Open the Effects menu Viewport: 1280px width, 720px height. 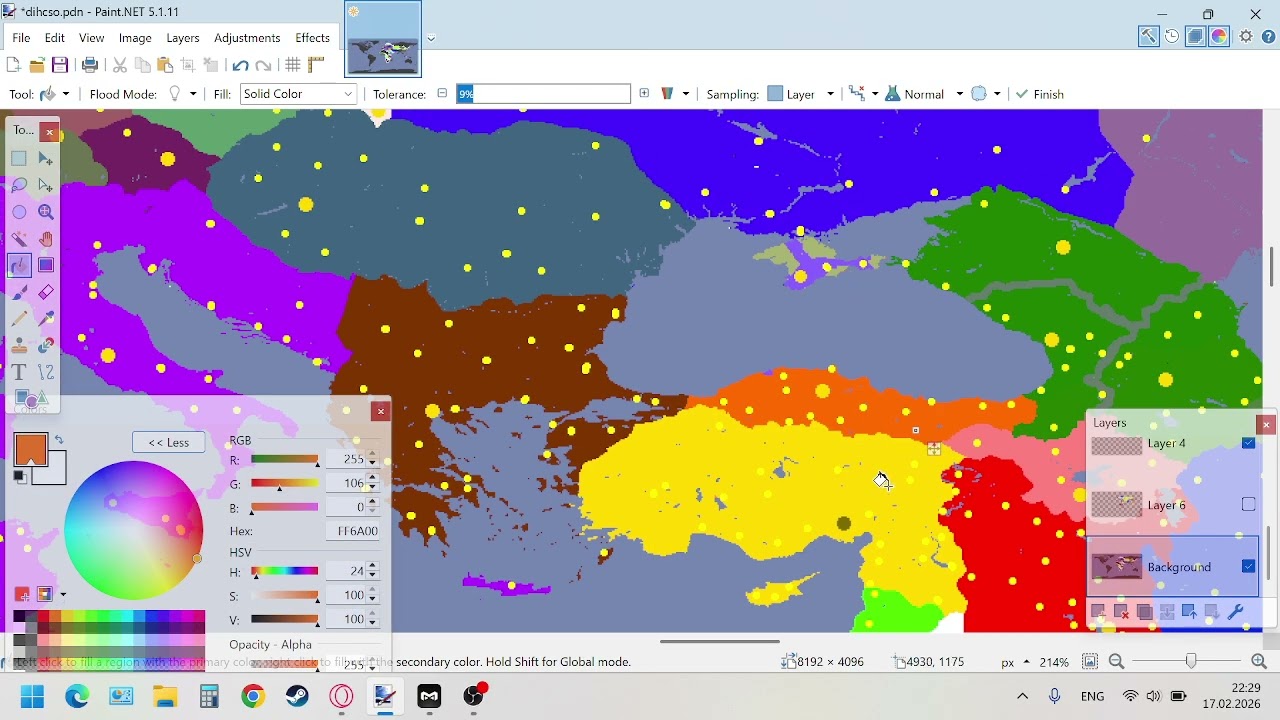[x=312, y=38]
